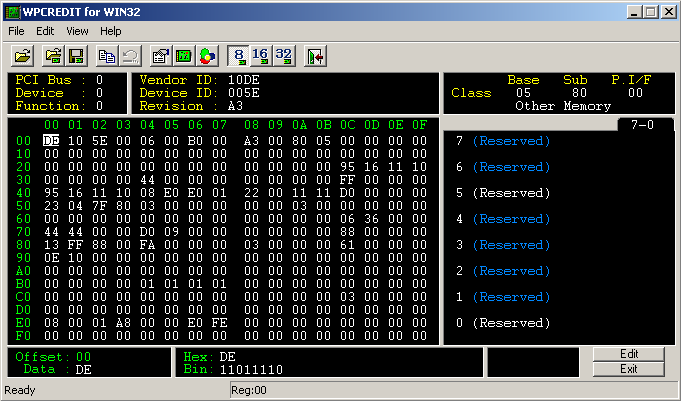
Task: Select bit 4 (Reserved) entry
Action: click(503, 219)
